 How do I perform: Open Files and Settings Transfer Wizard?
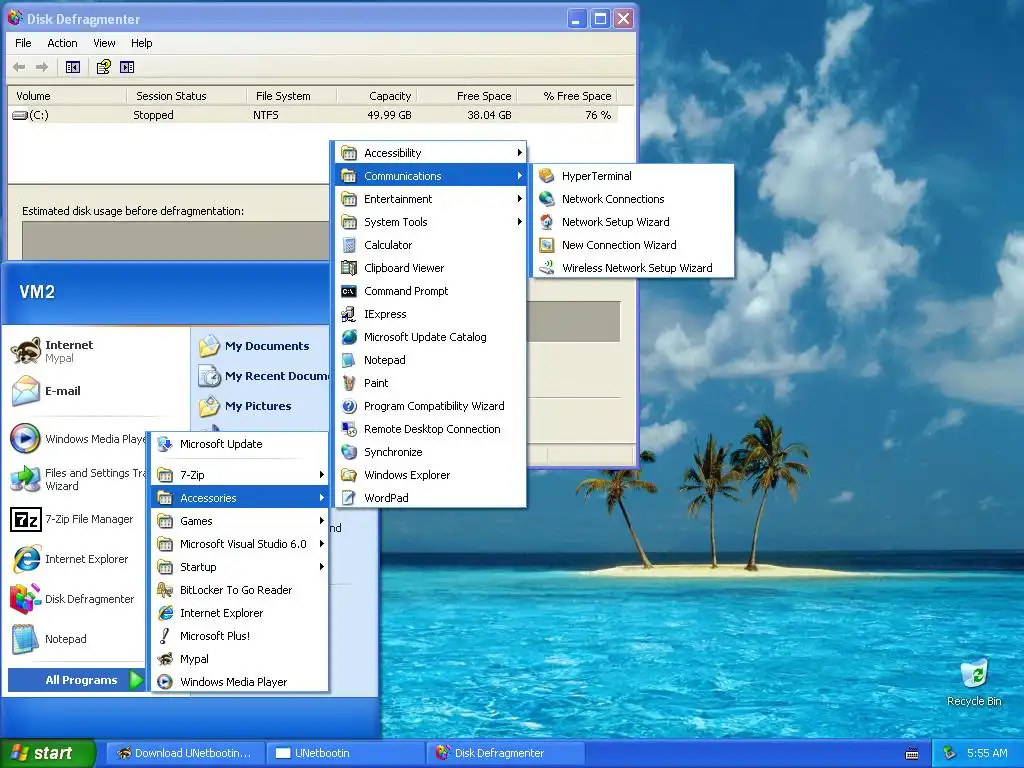tap(77, 479)
